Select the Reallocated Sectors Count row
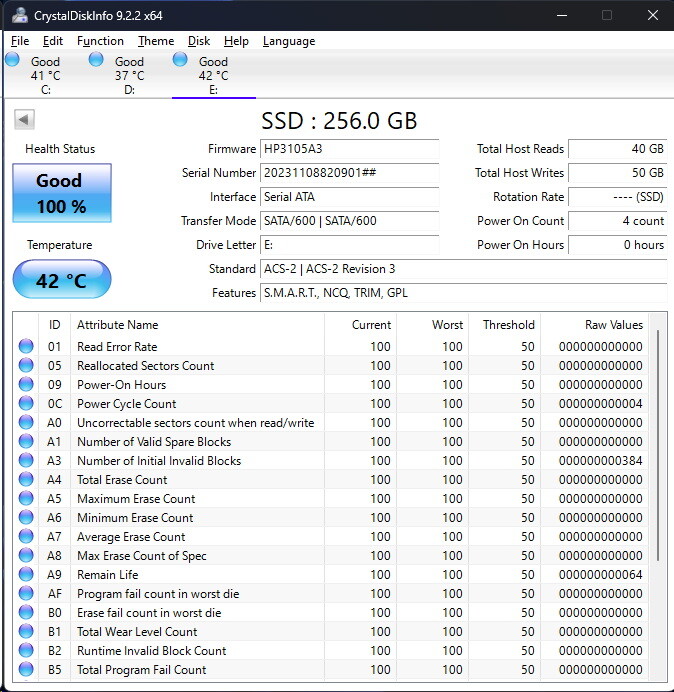Screen dimensions: 674x692 (145, 366)
